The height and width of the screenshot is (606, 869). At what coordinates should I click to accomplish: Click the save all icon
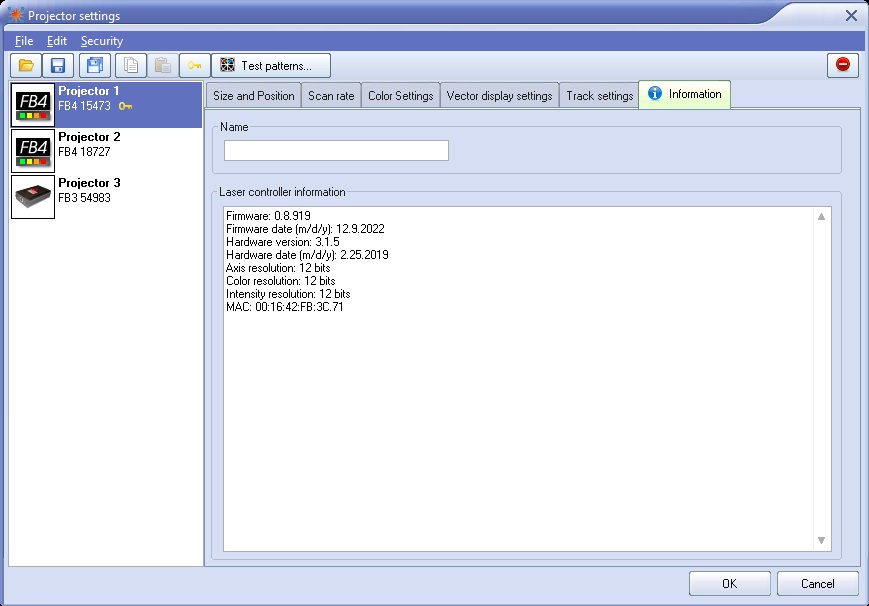click(95, 66)
